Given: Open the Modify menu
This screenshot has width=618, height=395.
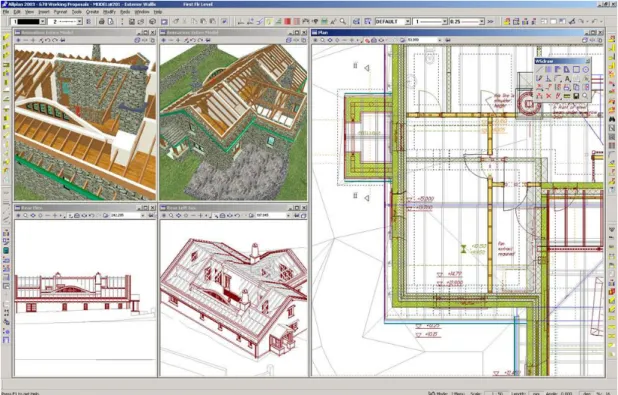Looking at the screenshot, I should 110,12.
